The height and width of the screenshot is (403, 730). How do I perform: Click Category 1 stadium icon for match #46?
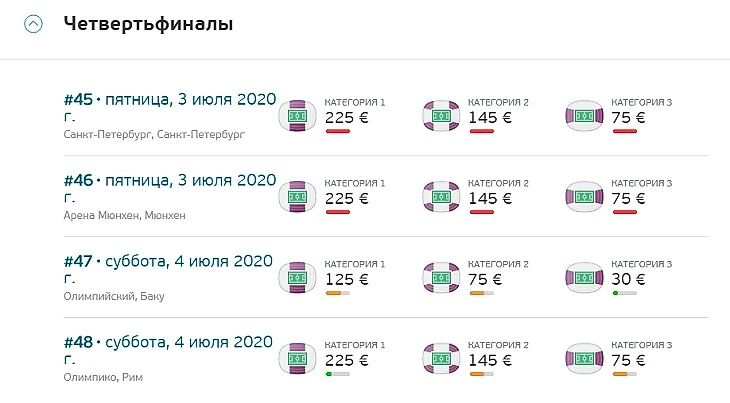tap(297, 197)
